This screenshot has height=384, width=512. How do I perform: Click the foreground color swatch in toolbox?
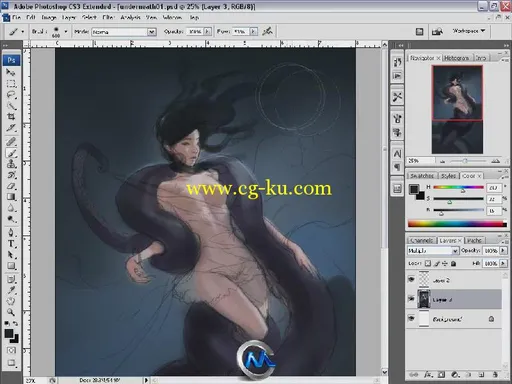[x=9, y=333]
